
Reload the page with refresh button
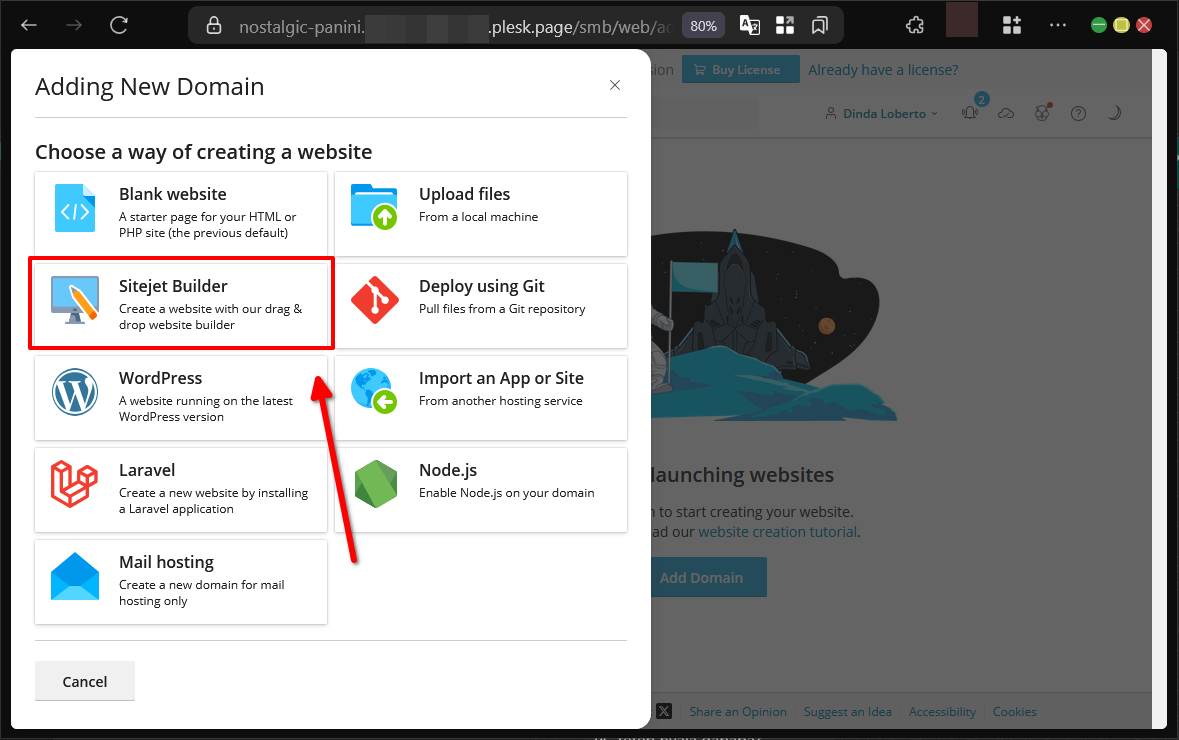(119, 26)
